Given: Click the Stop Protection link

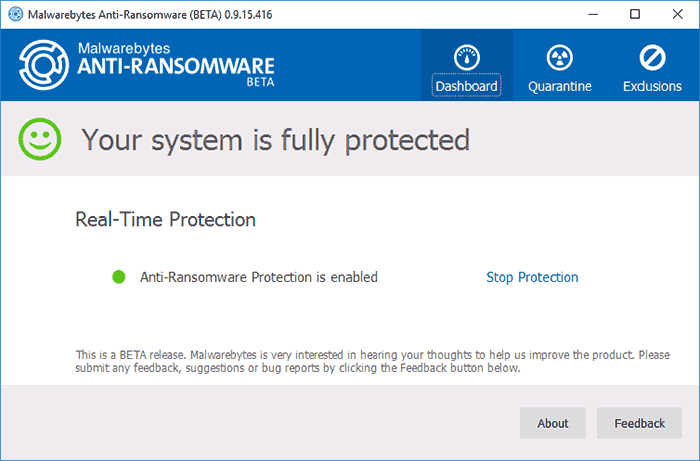Looking at the screenshot, I should pyautogui.click(x=532, y=277).
